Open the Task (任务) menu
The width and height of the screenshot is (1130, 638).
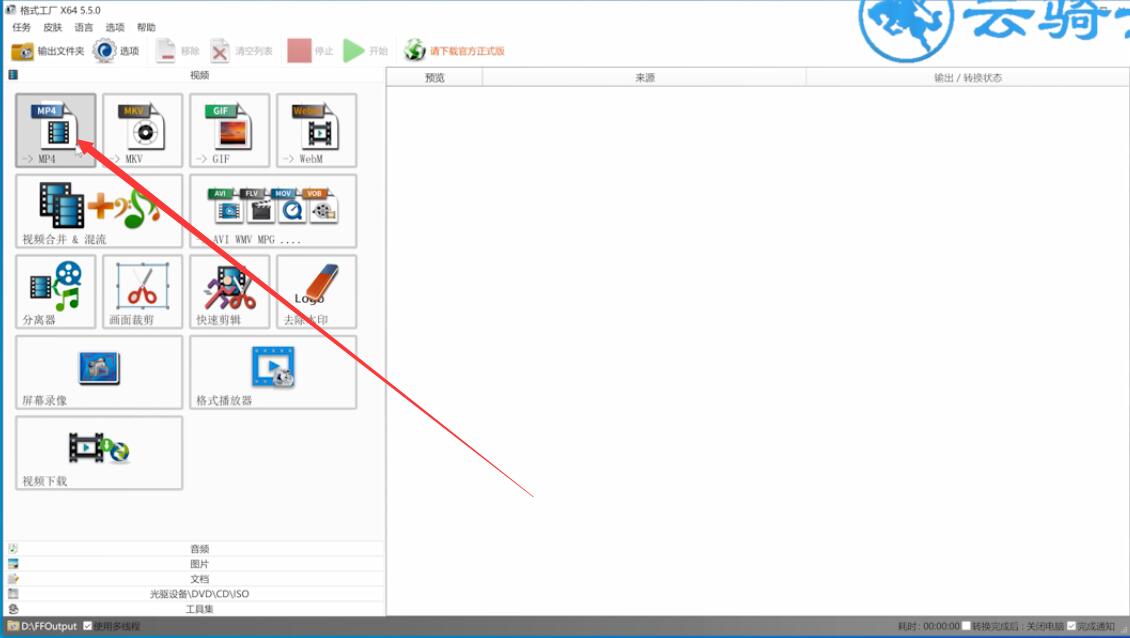(x=22, y=27)
